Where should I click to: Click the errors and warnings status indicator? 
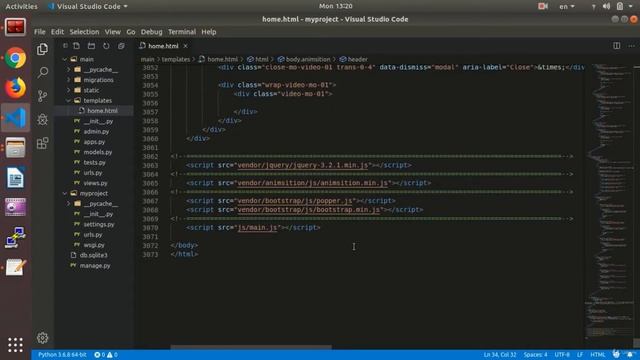tap(106, 355)
